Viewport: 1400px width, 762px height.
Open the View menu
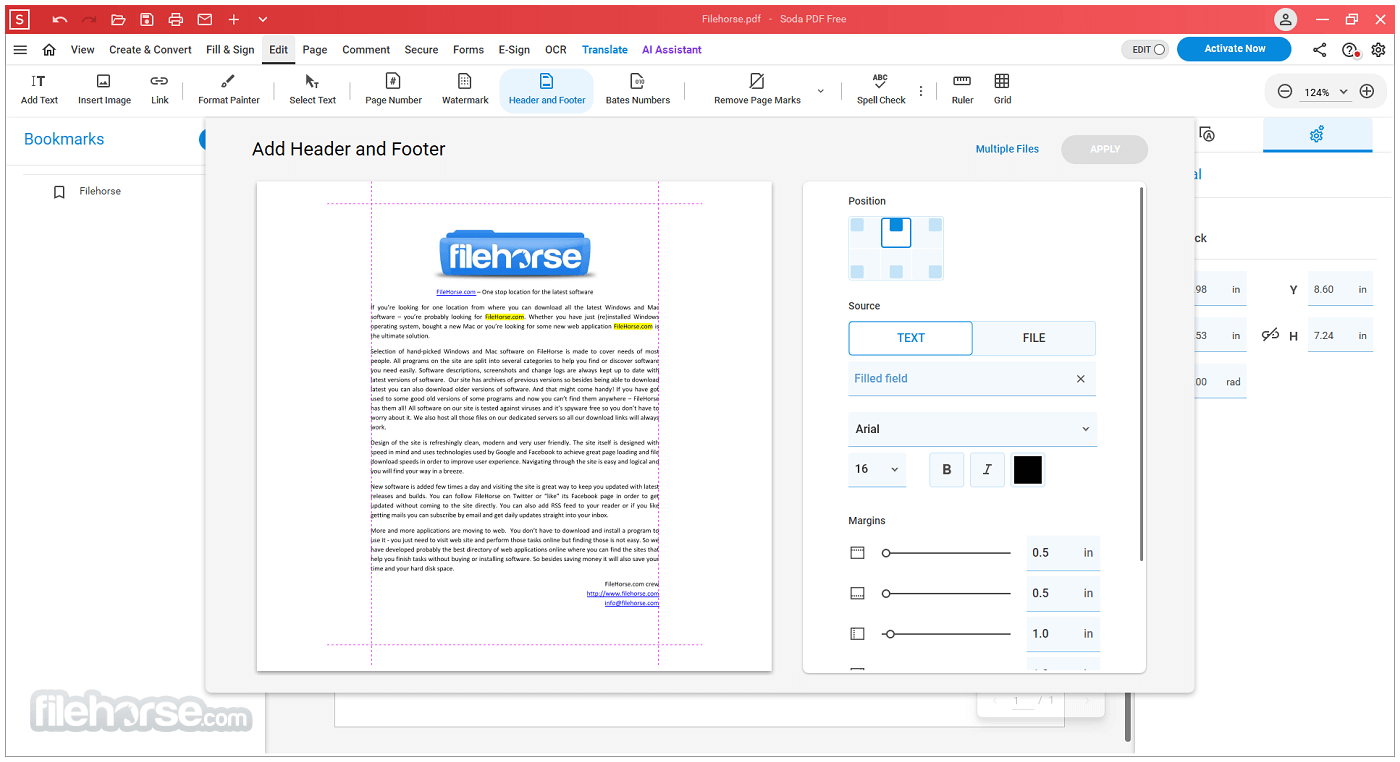83,50
